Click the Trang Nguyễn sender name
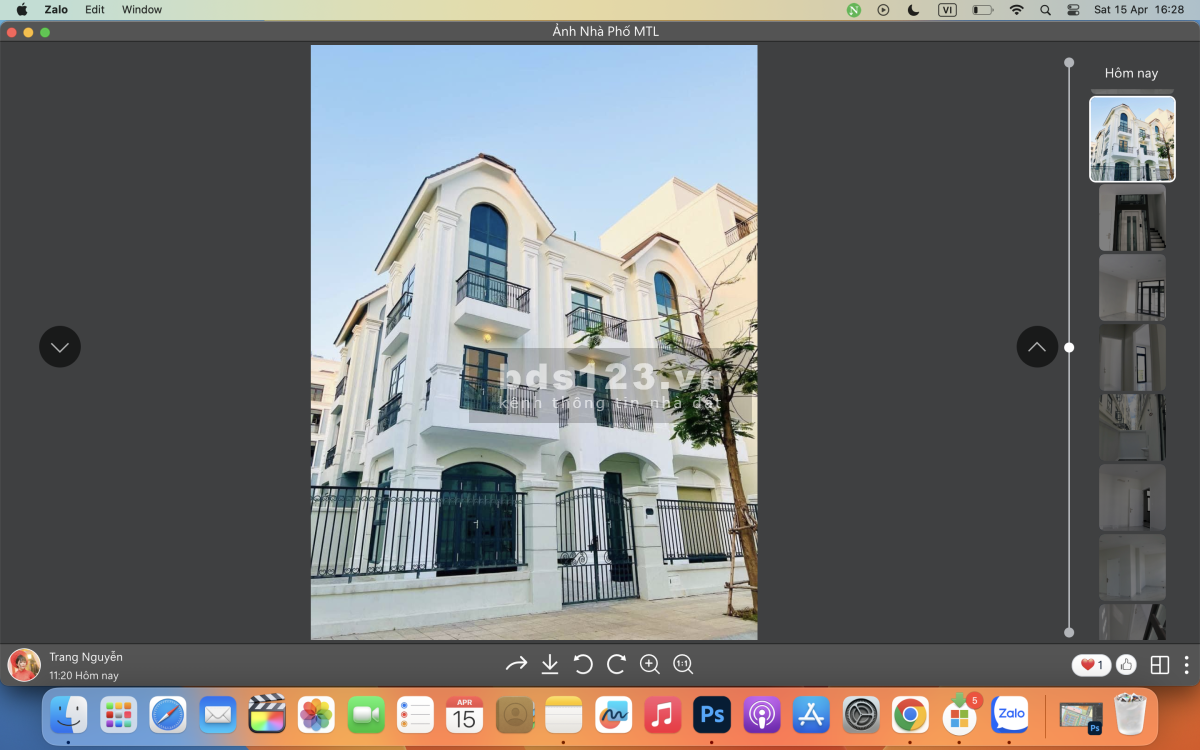 (x=86, y=657)
